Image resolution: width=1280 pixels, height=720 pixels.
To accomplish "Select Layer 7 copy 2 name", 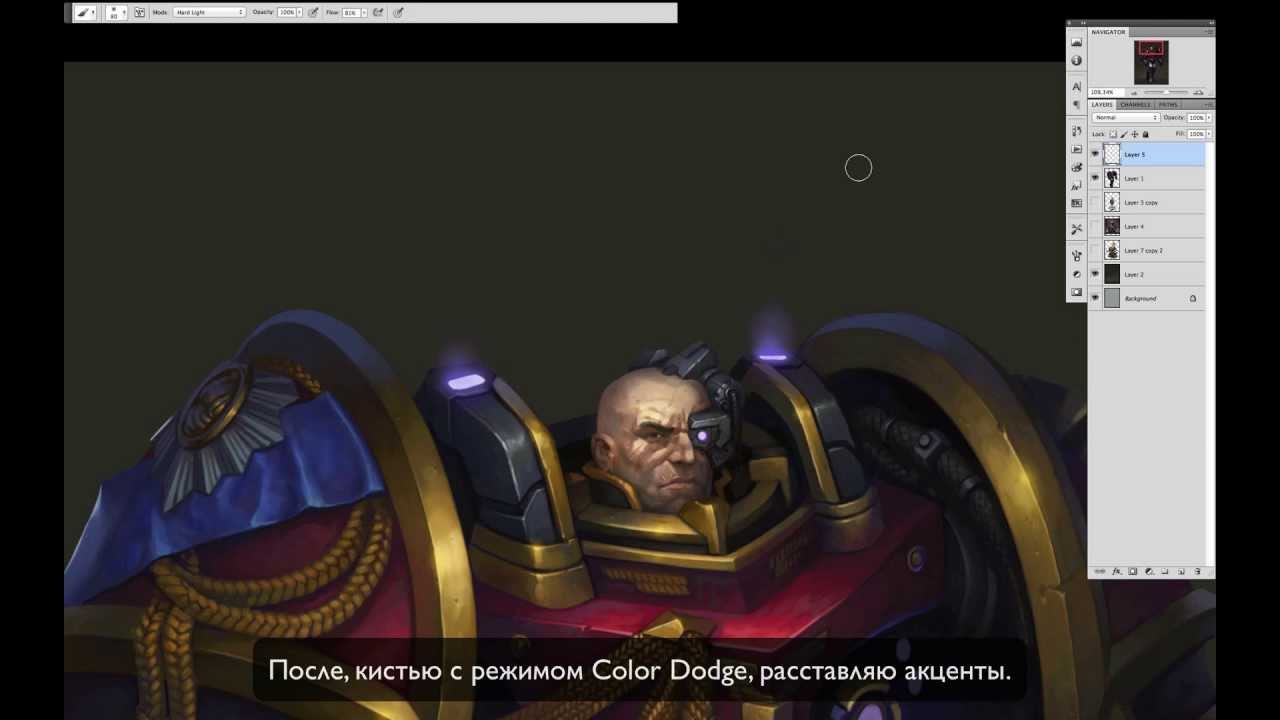I will point(1143,251).
